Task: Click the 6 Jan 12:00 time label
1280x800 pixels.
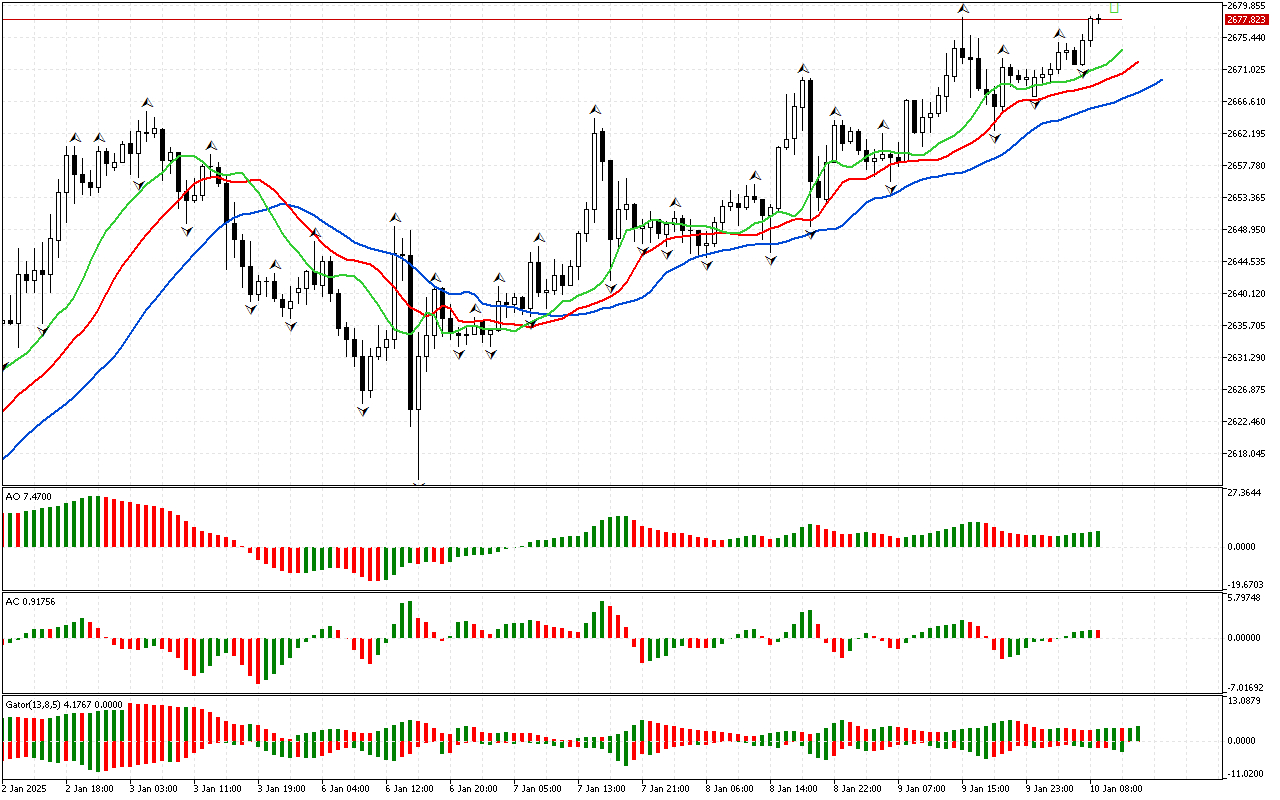Action: coord(411,788)
